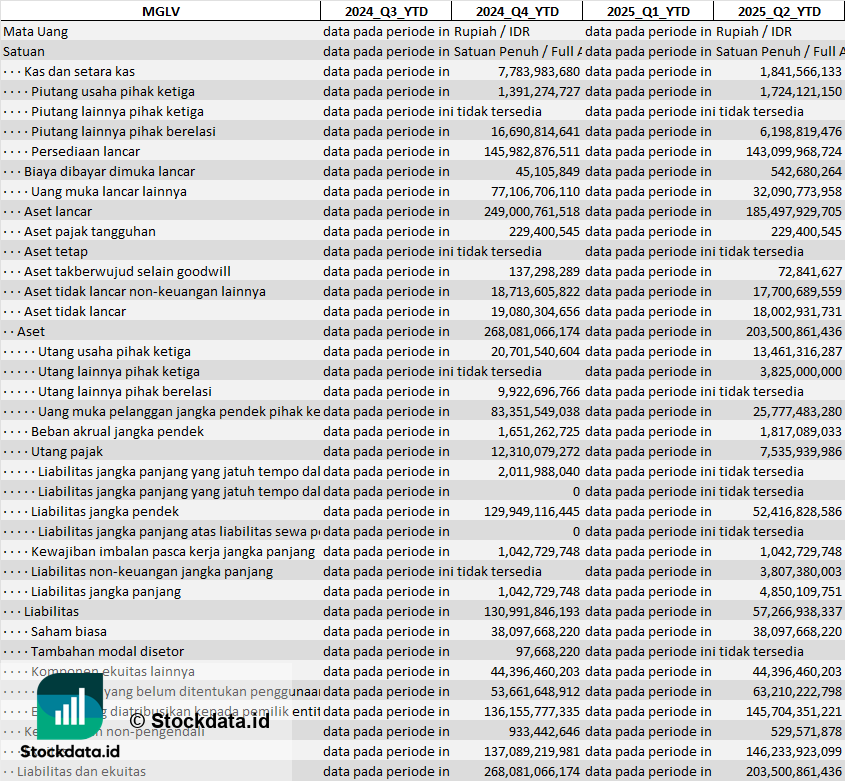Select the Aset pajak tangguhan label
This screenshot has width=845, height=781.
pos(89,231)
